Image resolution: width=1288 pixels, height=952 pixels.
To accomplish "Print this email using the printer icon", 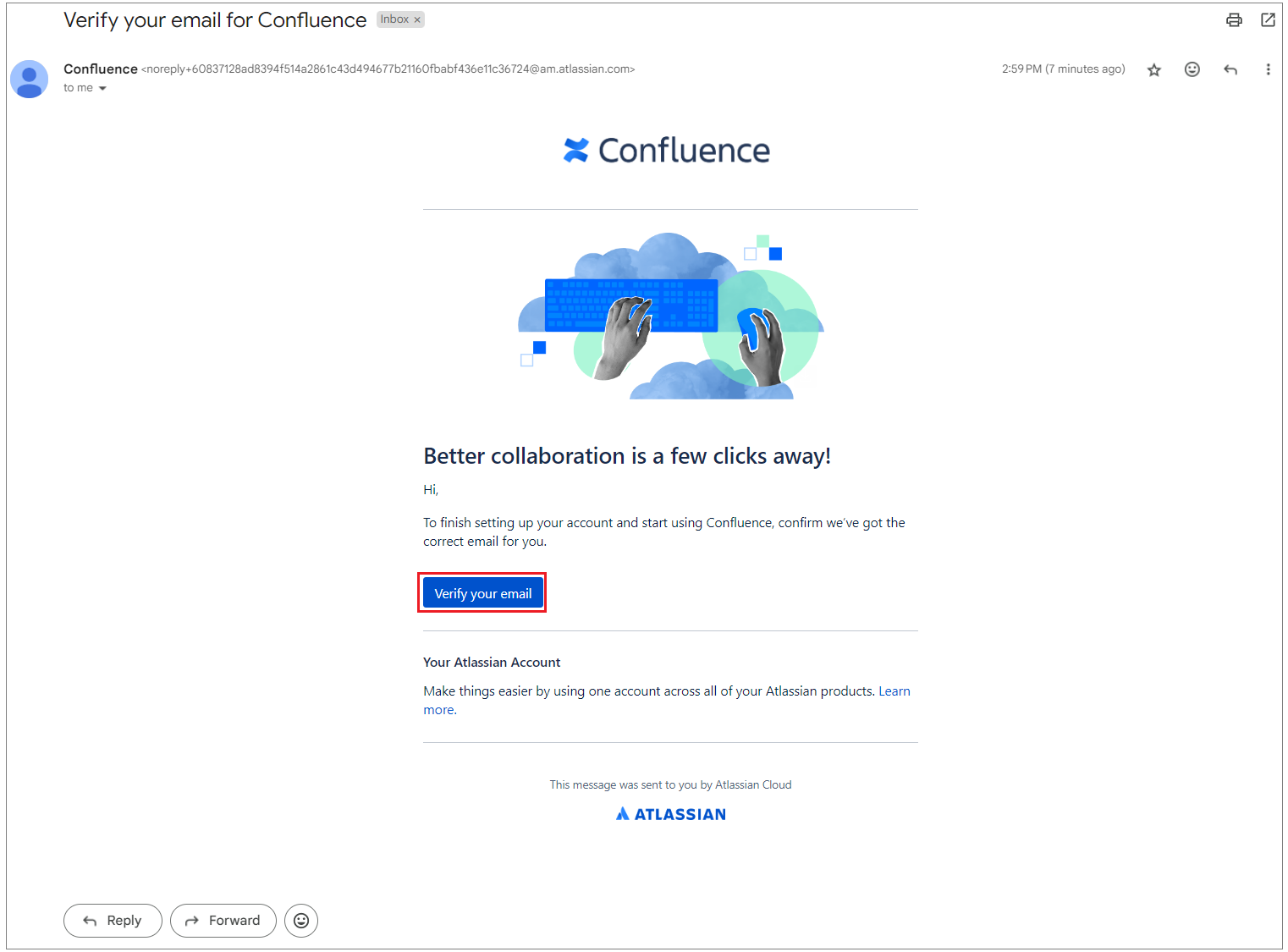I will pos(1234,20).
